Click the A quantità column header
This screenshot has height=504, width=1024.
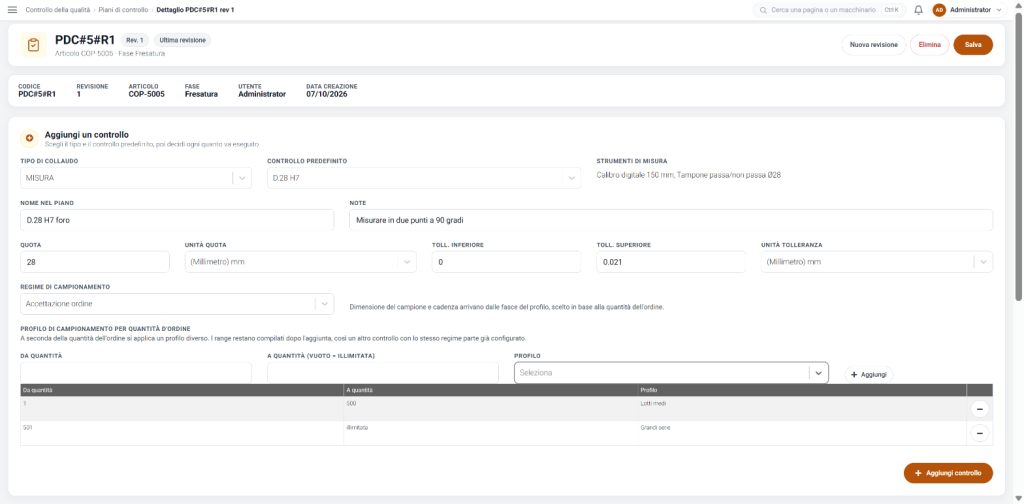(491, 390)
